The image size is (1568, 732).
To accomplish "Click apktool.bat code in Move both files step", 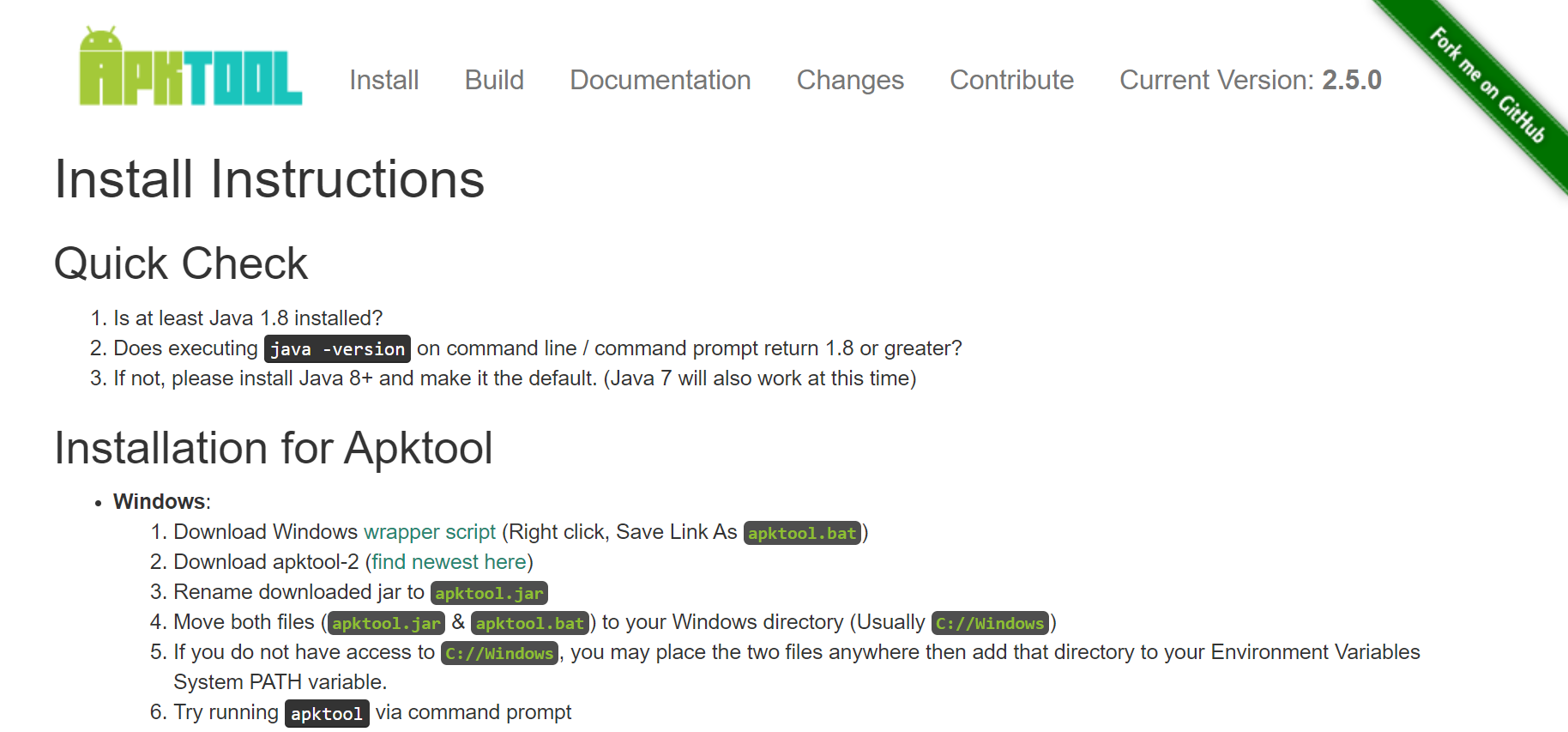I will (530, 623).
